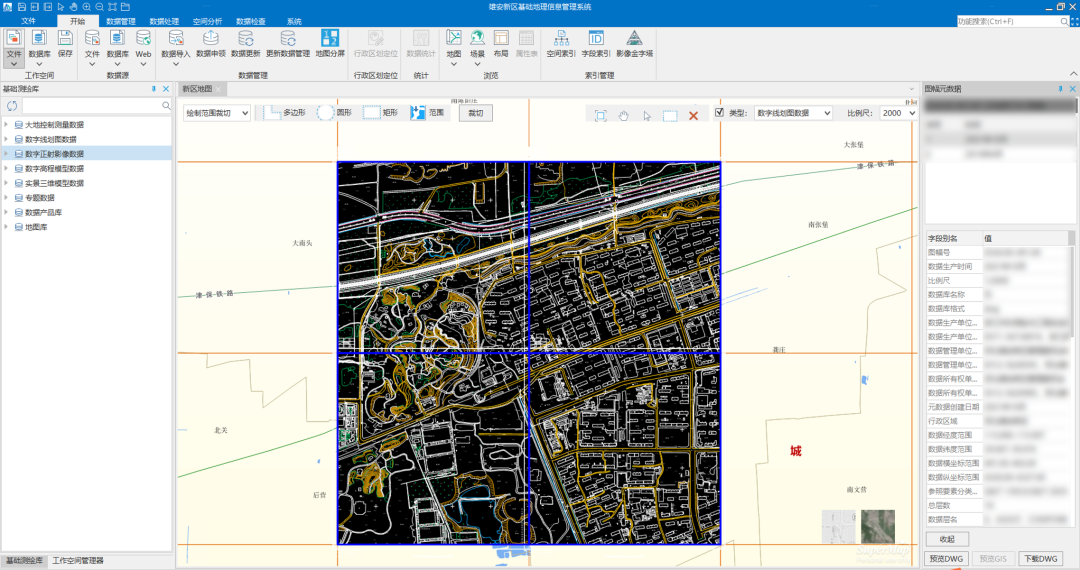Switch to the 空间分析 ribbon tab
The width and height of the screenshot is (1080, 570).
(x=207, y=21)
